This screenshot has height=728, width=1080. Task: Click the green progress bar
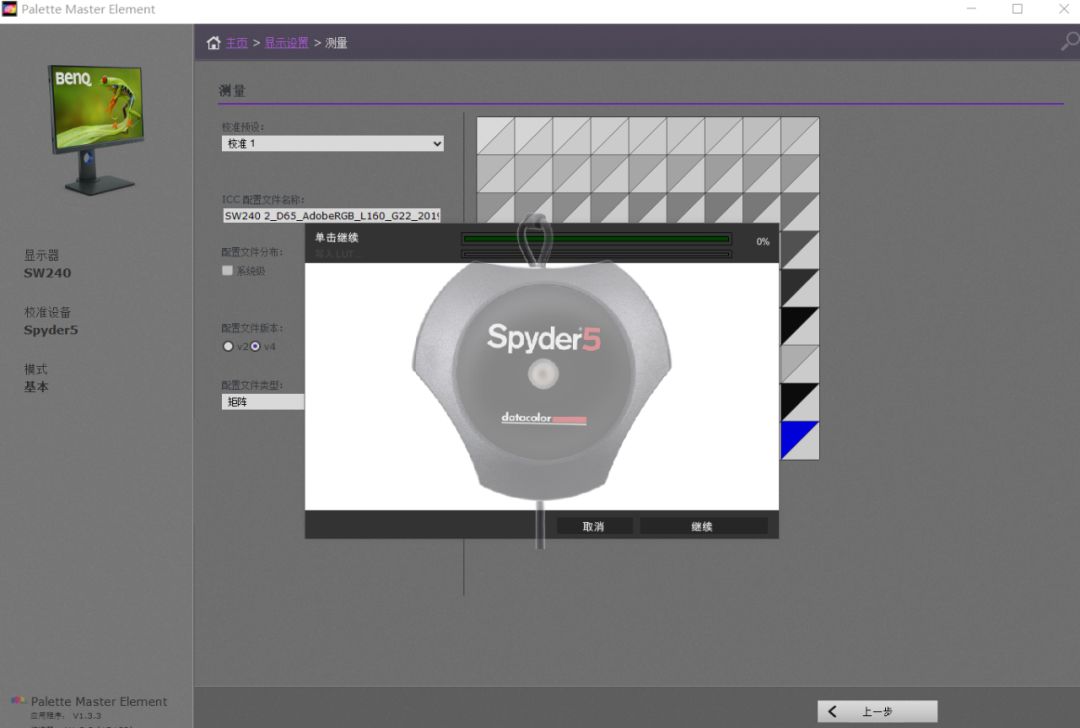596,239
